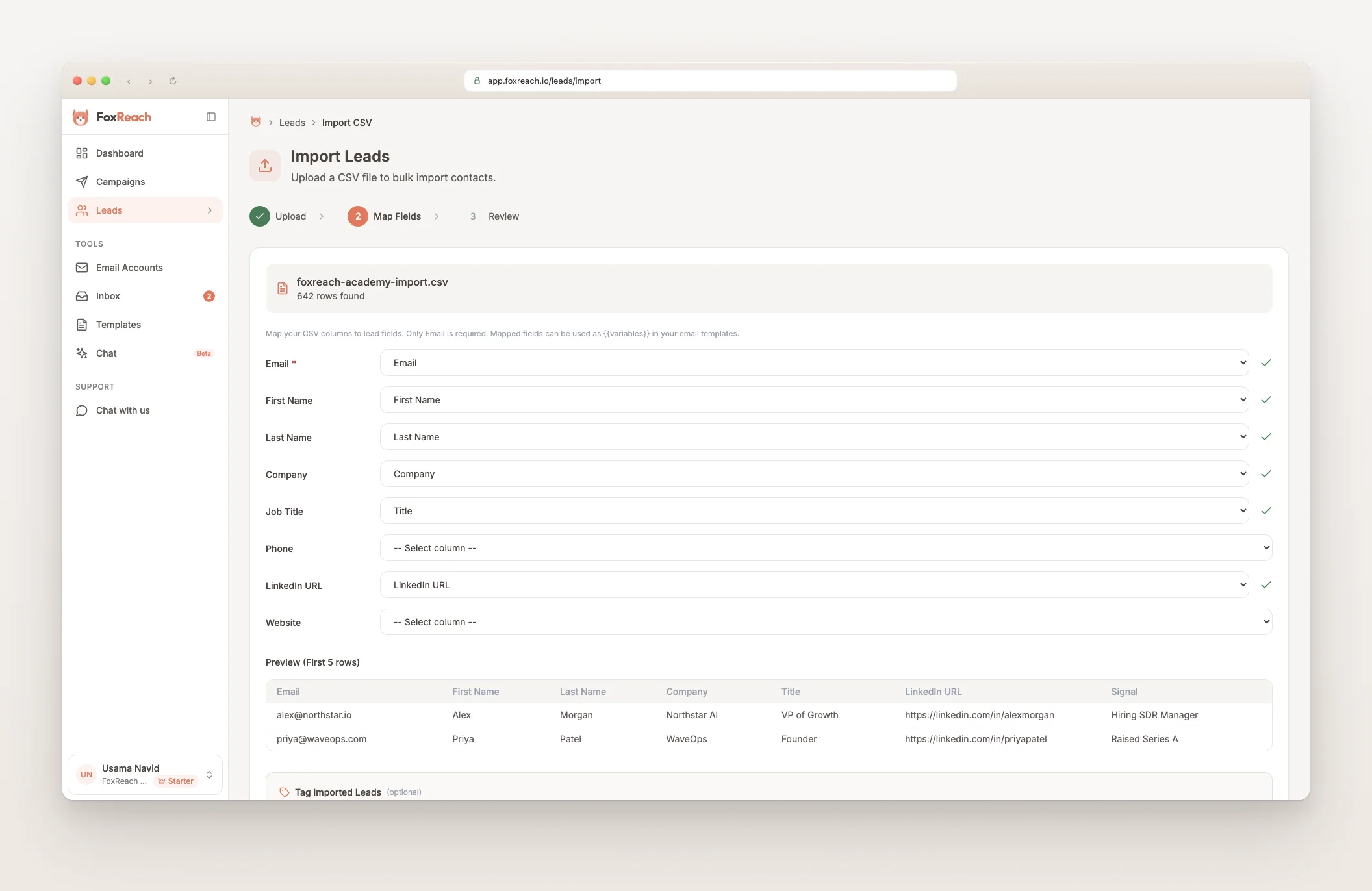Open Chat with us support
Viewport: 1372px width, 891px height.
tap(122, 410)
